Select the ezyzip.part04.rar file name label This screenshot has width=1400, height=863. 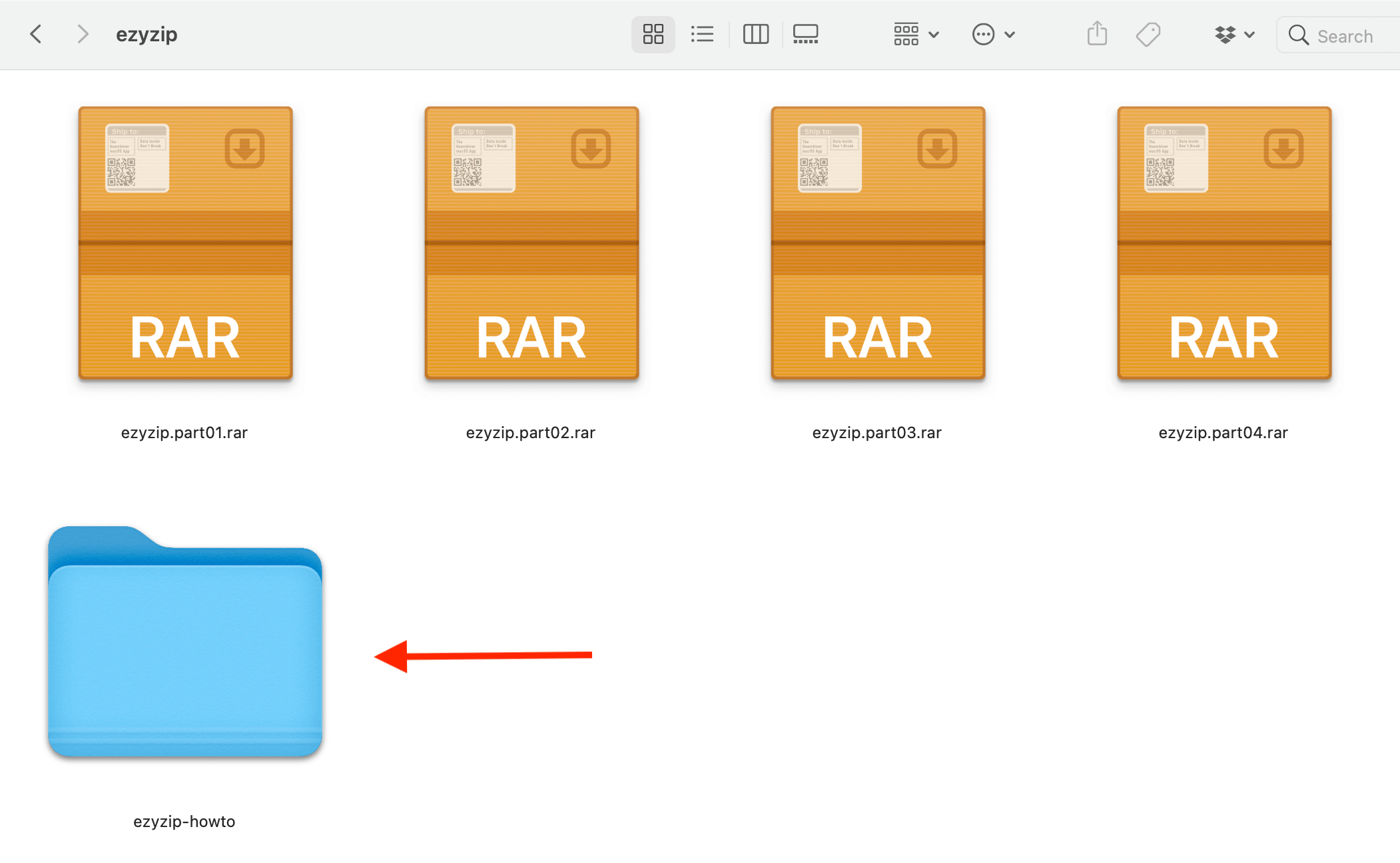click(x=1223, y=432)
